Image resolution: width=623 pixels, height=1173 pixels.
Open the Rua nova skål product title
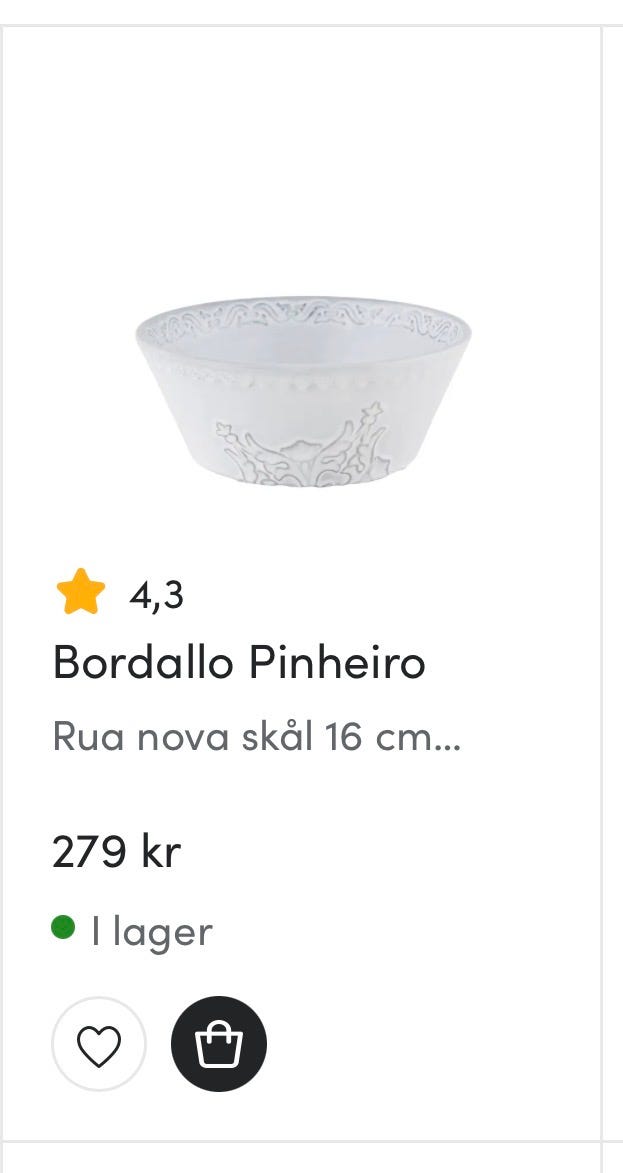(256, 738)
